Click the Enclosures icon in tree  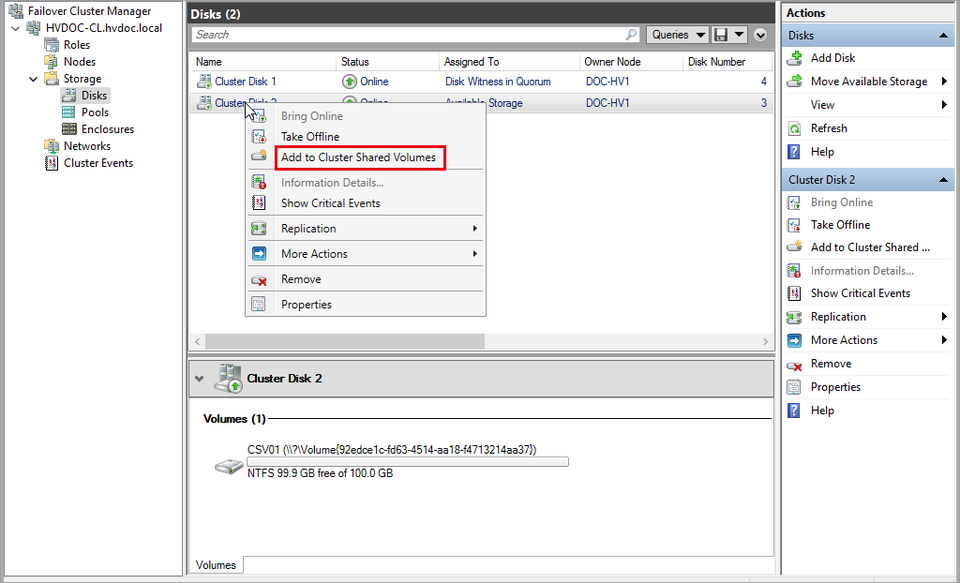coord(69,129)
